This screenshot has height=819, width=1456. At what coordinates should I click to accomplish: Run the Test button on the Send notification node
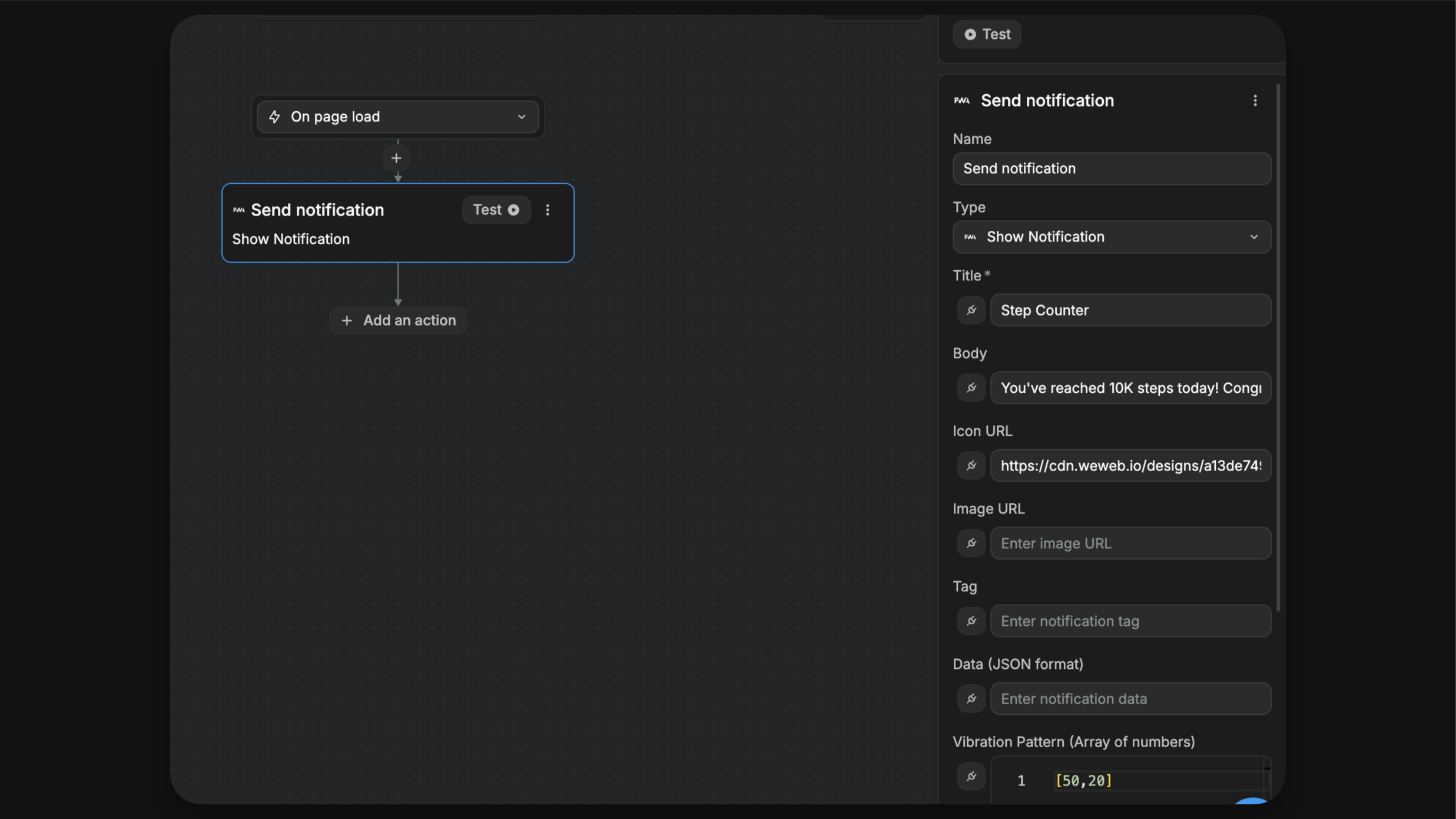click(x=496, y=210)
